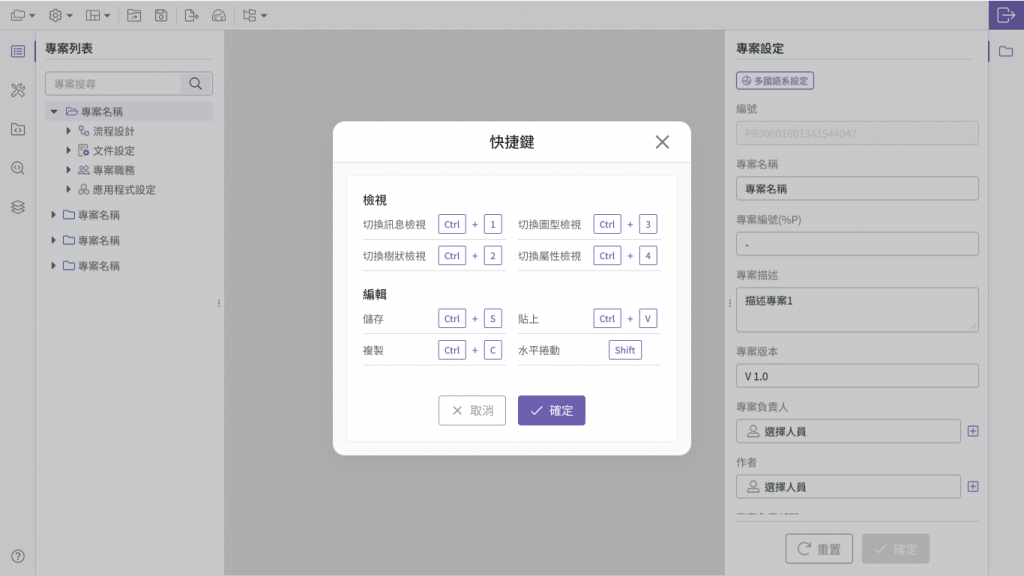Click the 專案搜尋 search input field
The width and height of the screenshot is (1024, 576).
point(113,84)
